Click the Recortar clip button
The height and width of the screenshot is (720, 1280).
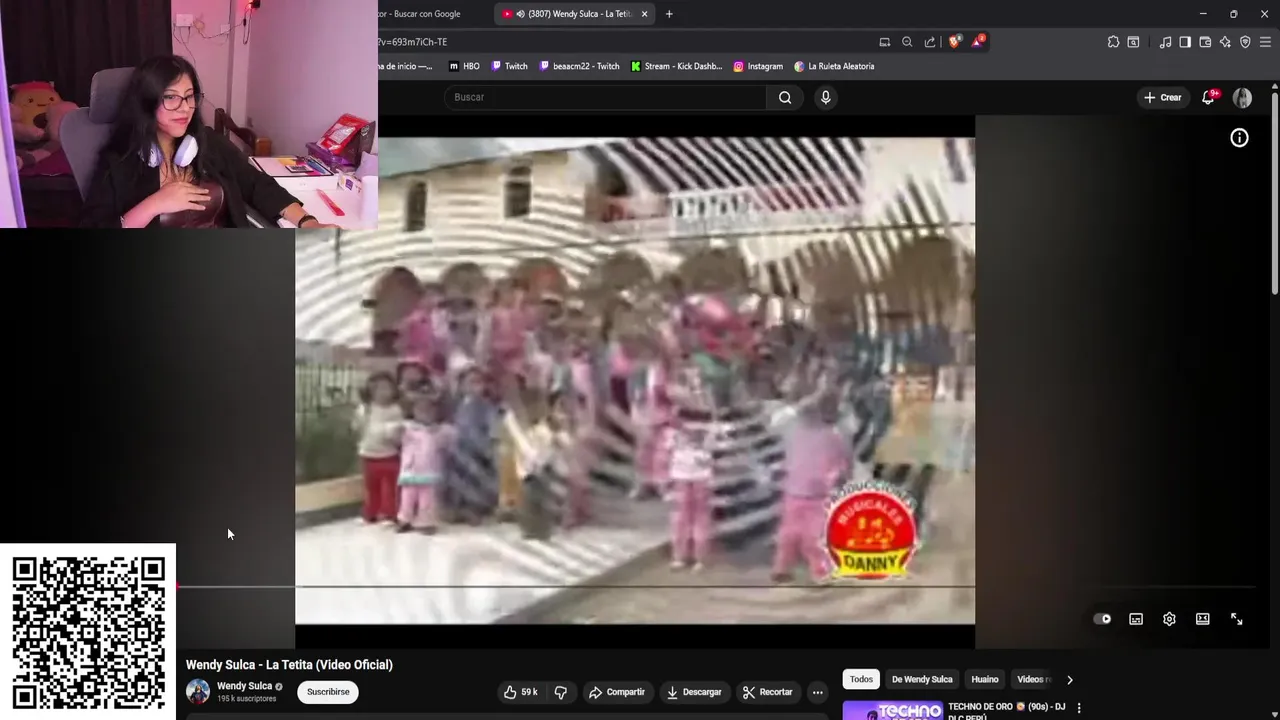(767, 692)
